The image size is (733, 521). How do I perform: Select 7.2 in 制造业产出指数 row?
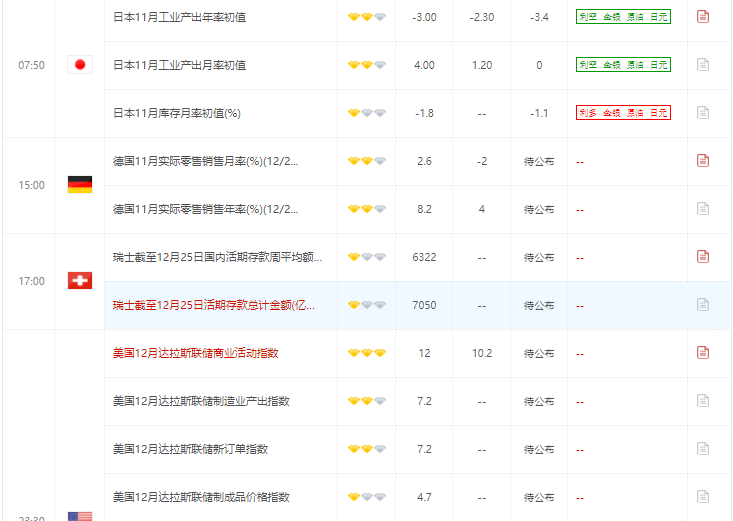[424, 401]
